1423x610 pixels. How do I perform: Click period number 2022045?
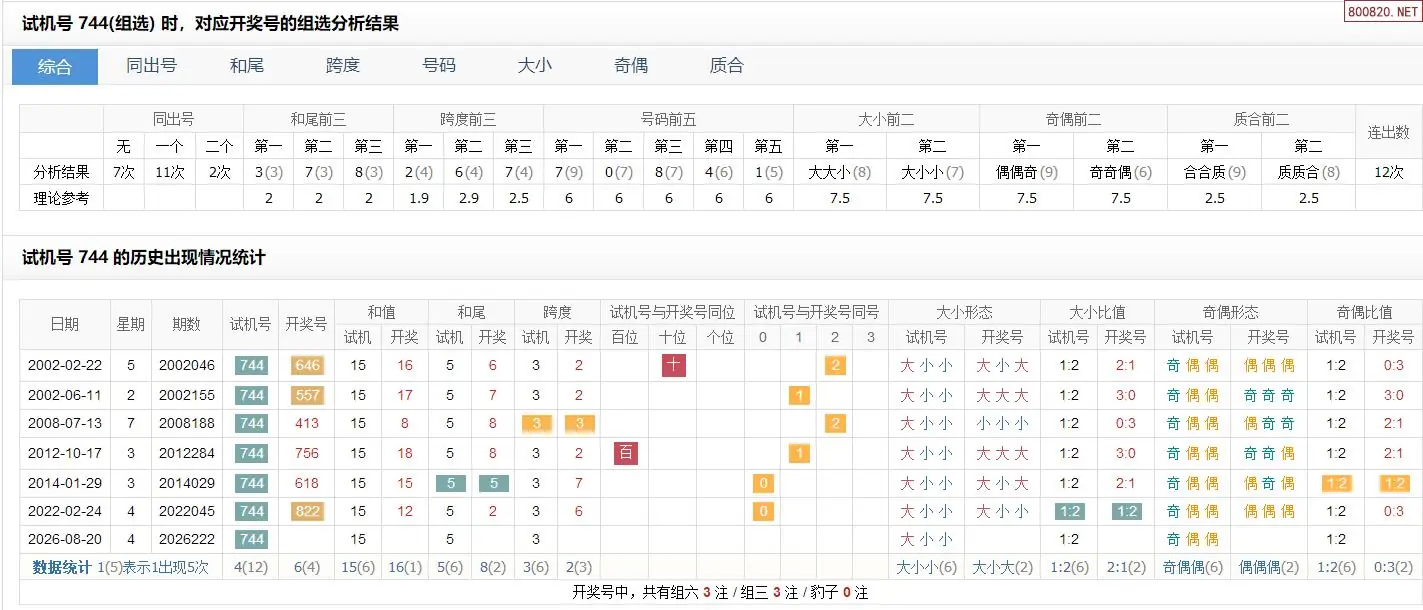pyautogui.click(x=187, y=511)
